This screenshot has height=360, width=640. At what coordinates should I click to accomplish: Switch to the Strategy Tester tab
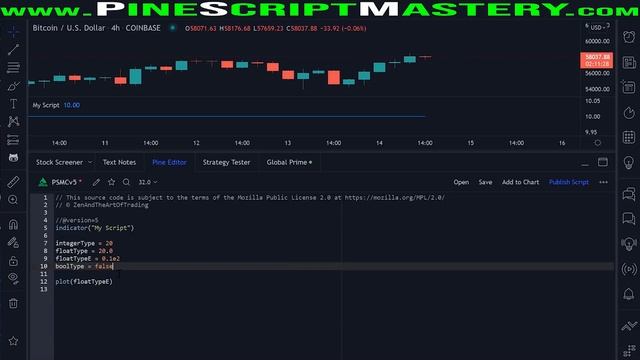coord(226,162)
